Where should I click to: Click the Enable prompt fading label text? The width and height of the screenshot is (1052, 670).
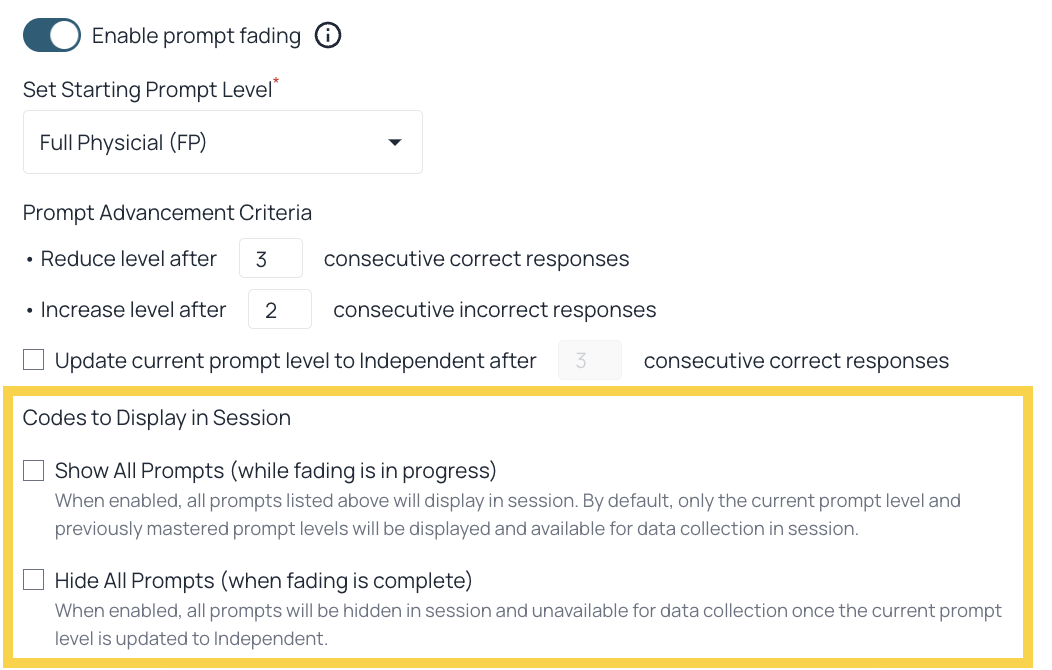pos(196,36)
